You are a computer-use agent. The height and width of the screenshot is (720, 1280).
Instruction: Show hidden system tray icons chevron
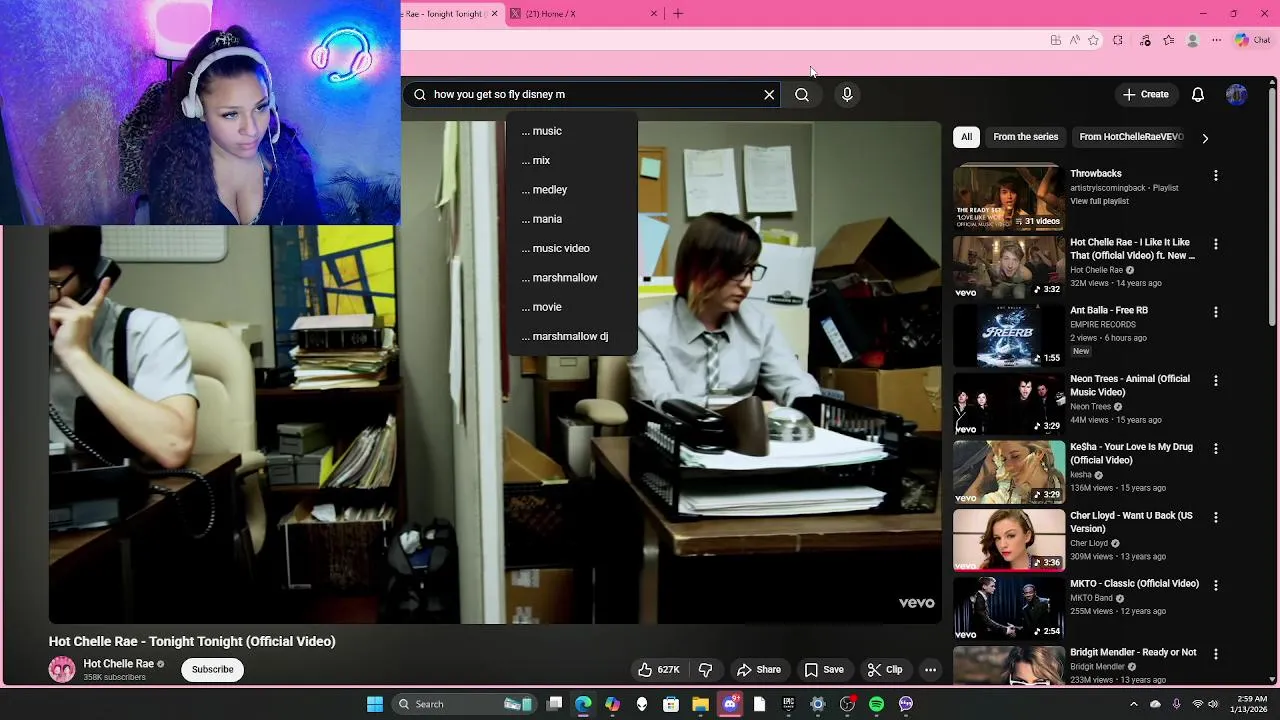(1133, 704)
